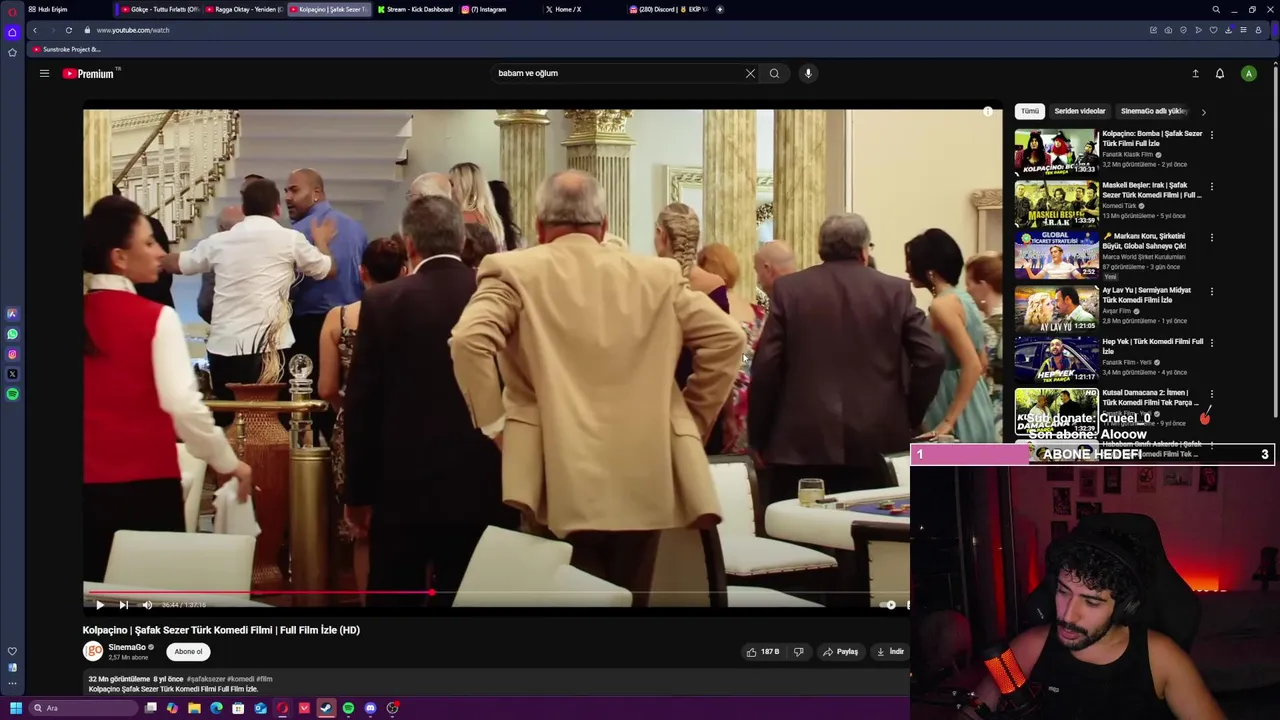The width and height of the screenshot is (1280, 720).
Task: Click the video info icon
Action: [x=988, y=112]
